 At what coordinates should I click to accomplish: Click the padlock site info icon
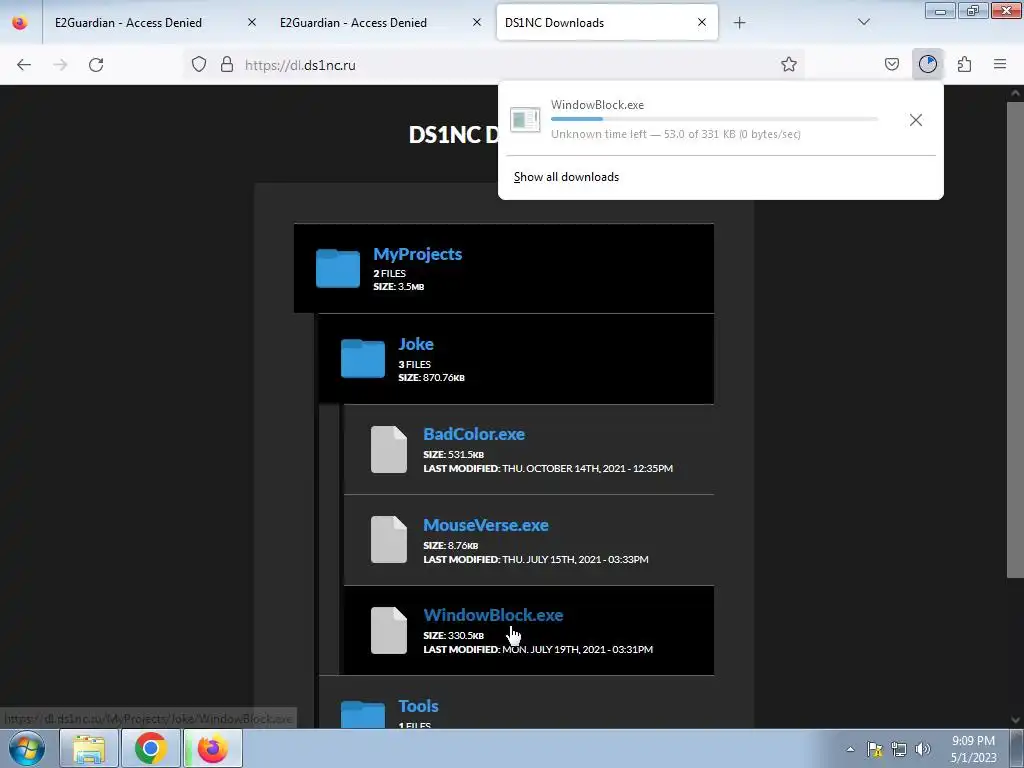pos(227,65)
